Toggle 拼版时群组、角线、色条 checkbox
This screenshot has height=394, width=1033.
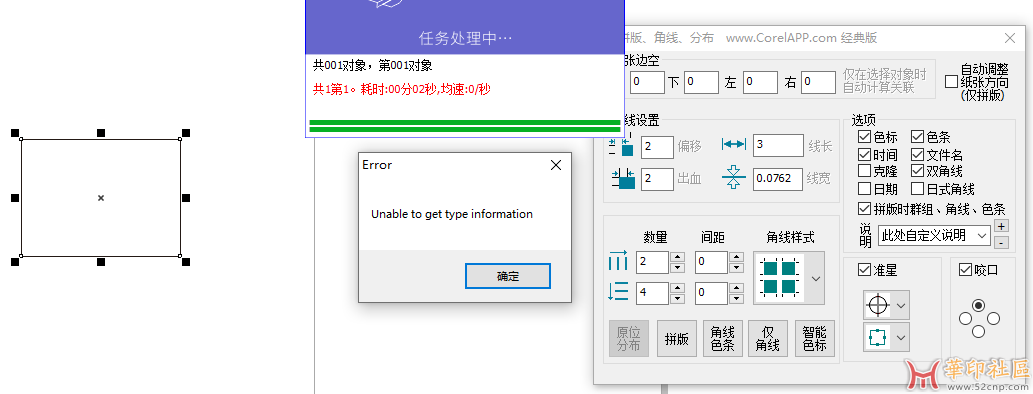(864, 209)
